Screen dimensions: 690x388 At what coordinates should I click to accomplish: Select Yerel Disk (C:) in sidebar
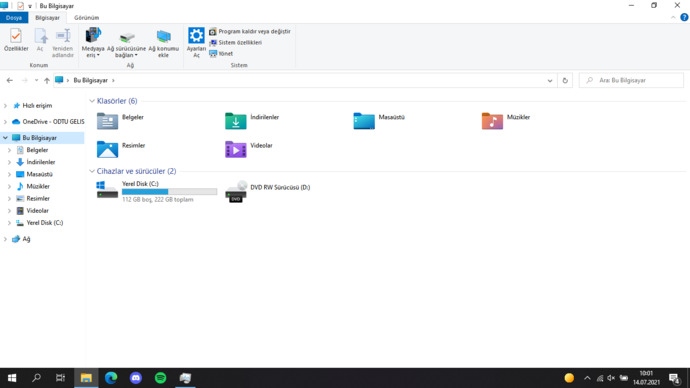(44, 223)
